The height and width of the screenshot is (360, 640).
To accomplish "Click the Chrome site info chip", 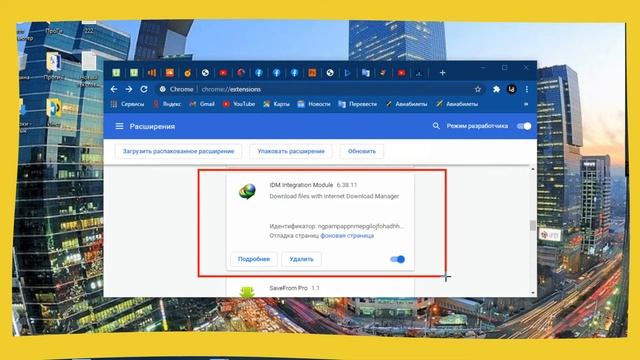I will pos(177,89).
